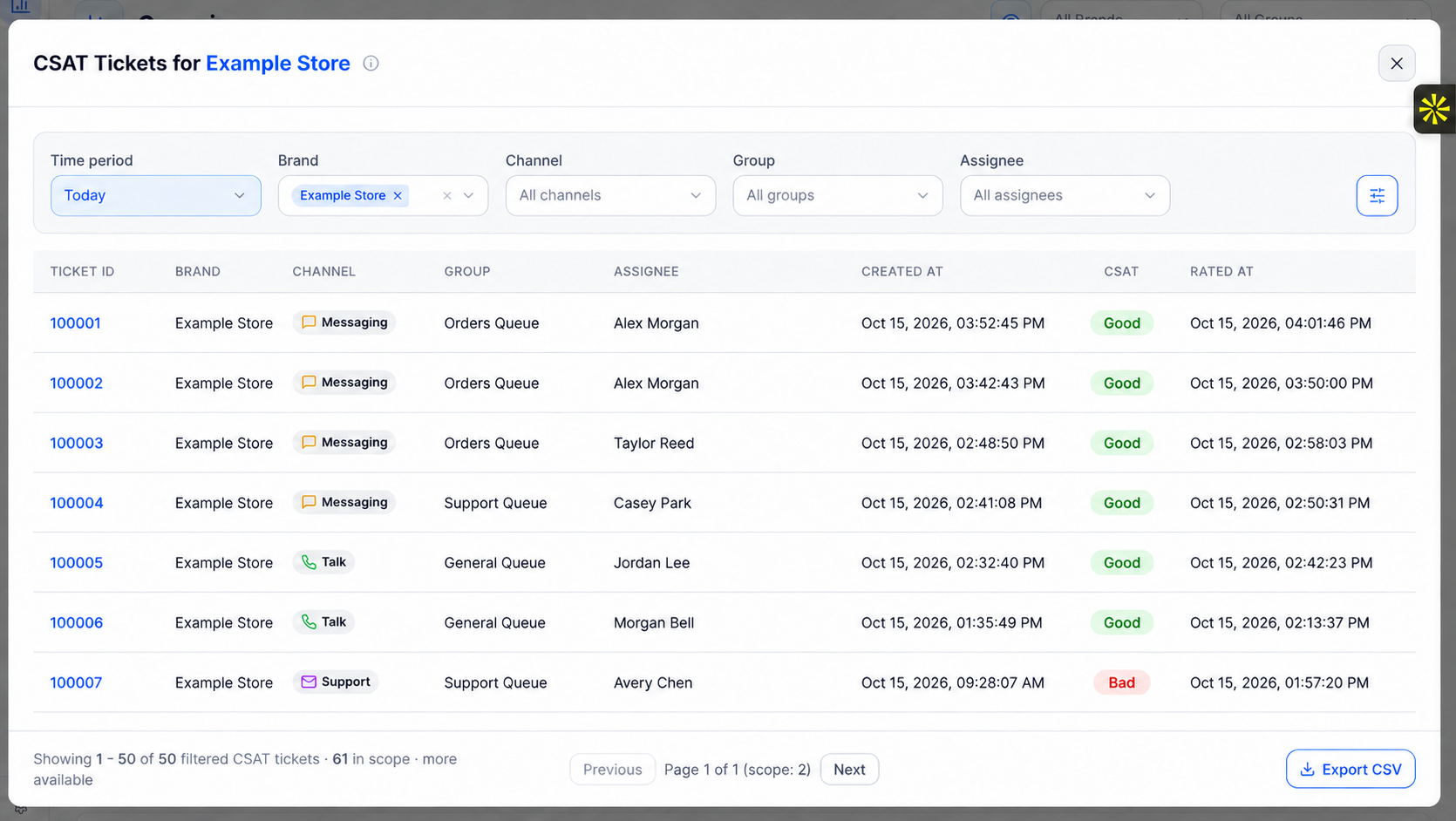This screenshot has width=1456, height=821.
Task: Open the All assignees dropdown
Action: [x=1065, y=195]
